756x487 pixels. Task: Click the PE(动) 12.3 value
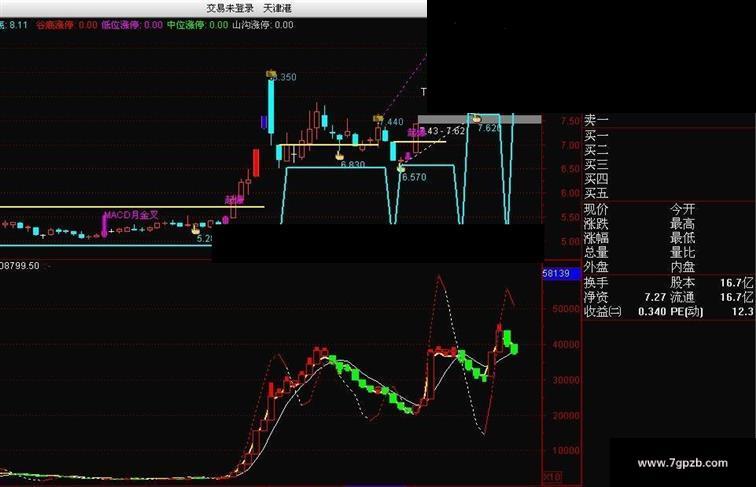[x=742, y=311]
